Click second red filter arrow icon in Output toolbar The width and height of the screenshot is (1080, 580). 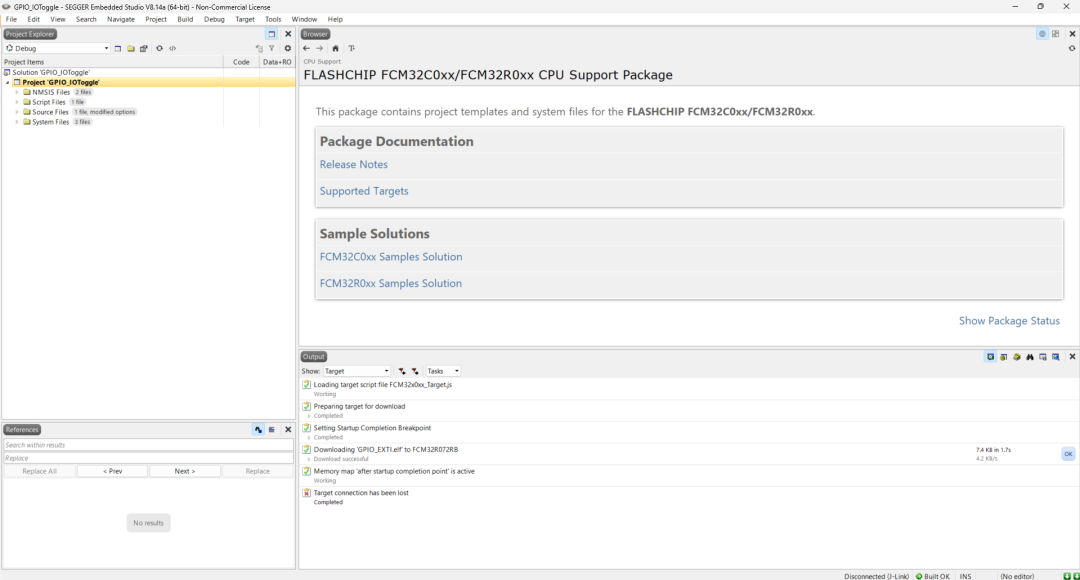click(415, 371)
